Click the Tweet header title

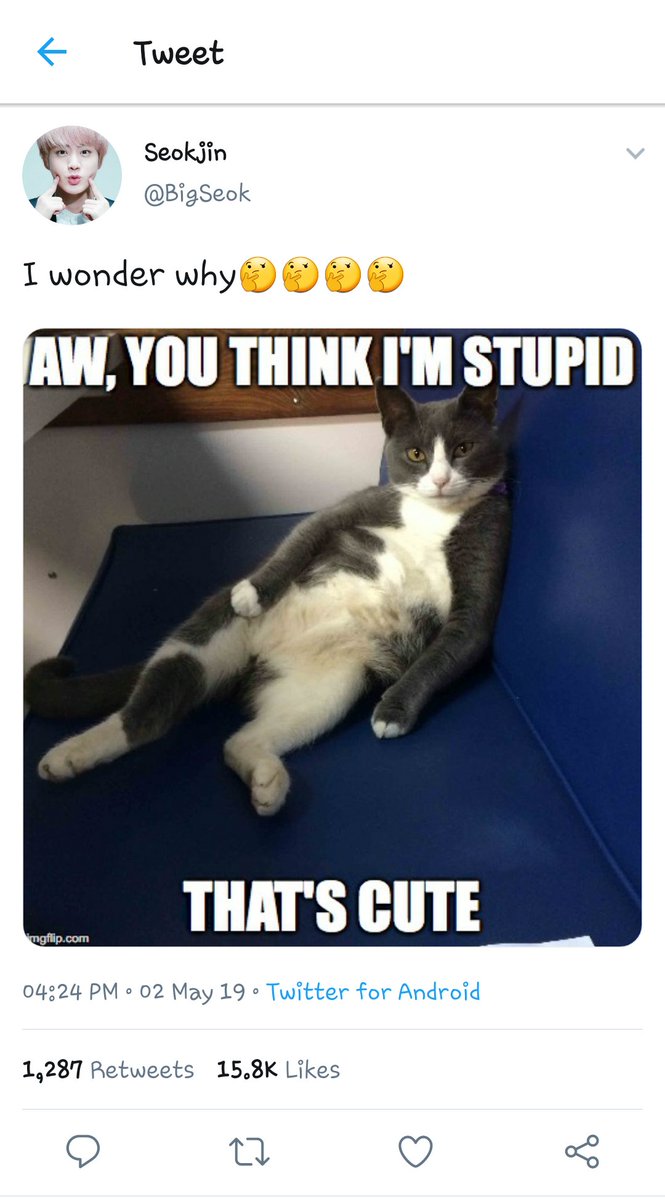click(x=179, y=52)
